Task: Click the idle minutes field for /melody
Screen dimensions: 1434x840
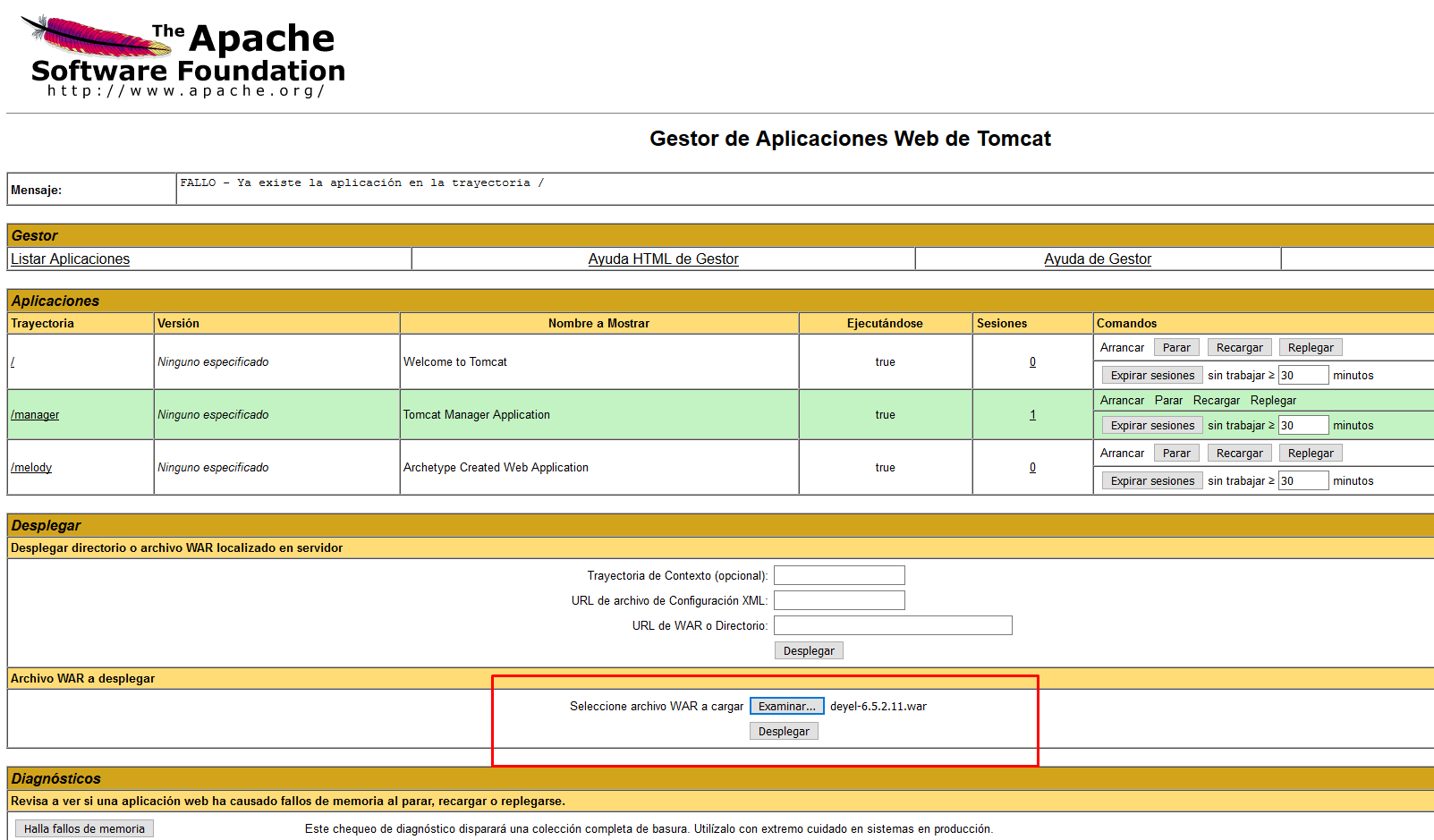Action: click(1302, 481)
